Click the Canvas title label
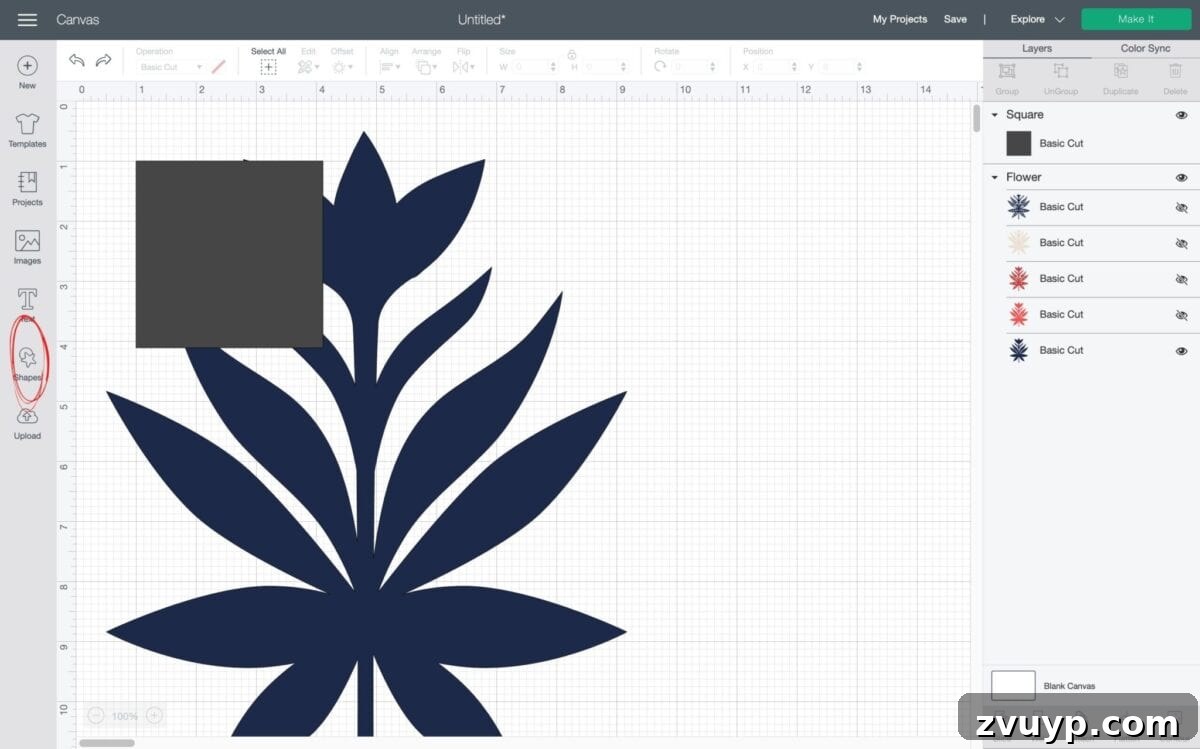Image resolution: width=1200 pixels, height=749 pixels. (x=78, y=19)
